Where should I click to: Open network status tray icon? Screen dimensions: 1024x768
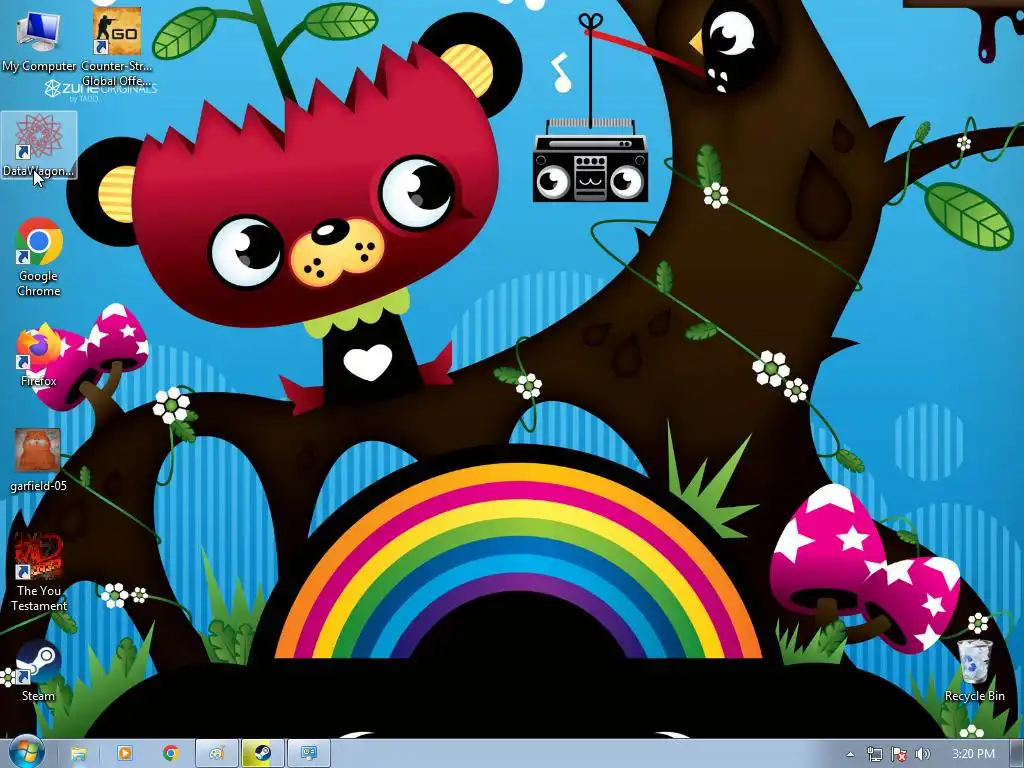874,754
